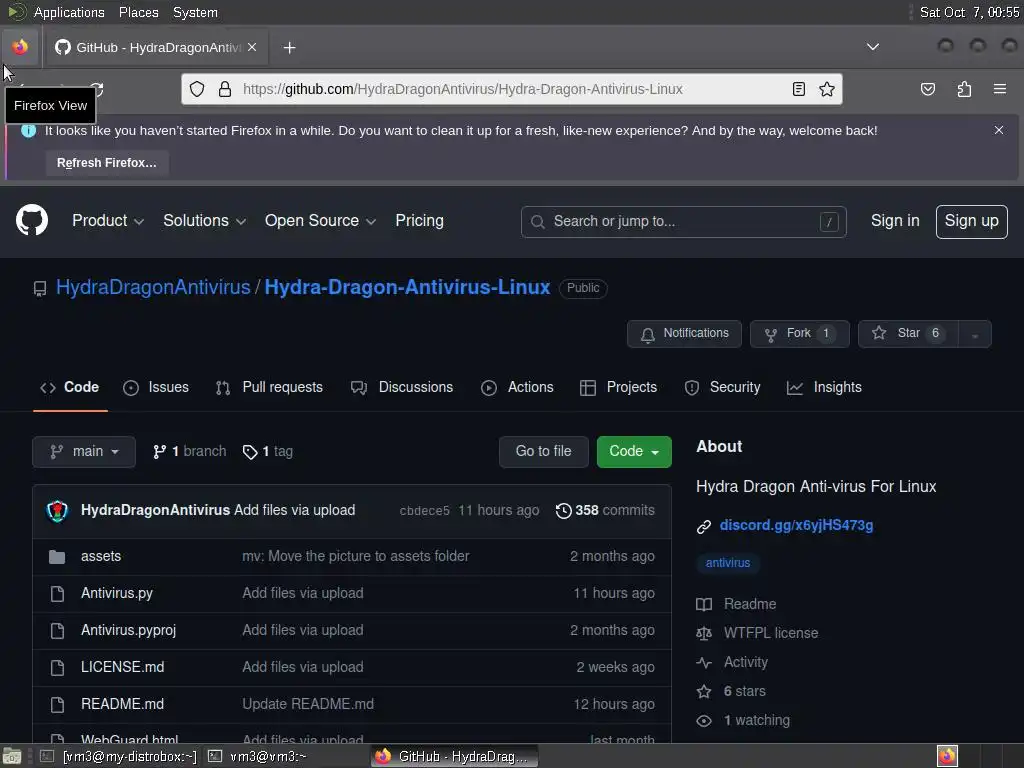Switch to the Issues tab
The image size is (1024, 768).
click(155, 387)
